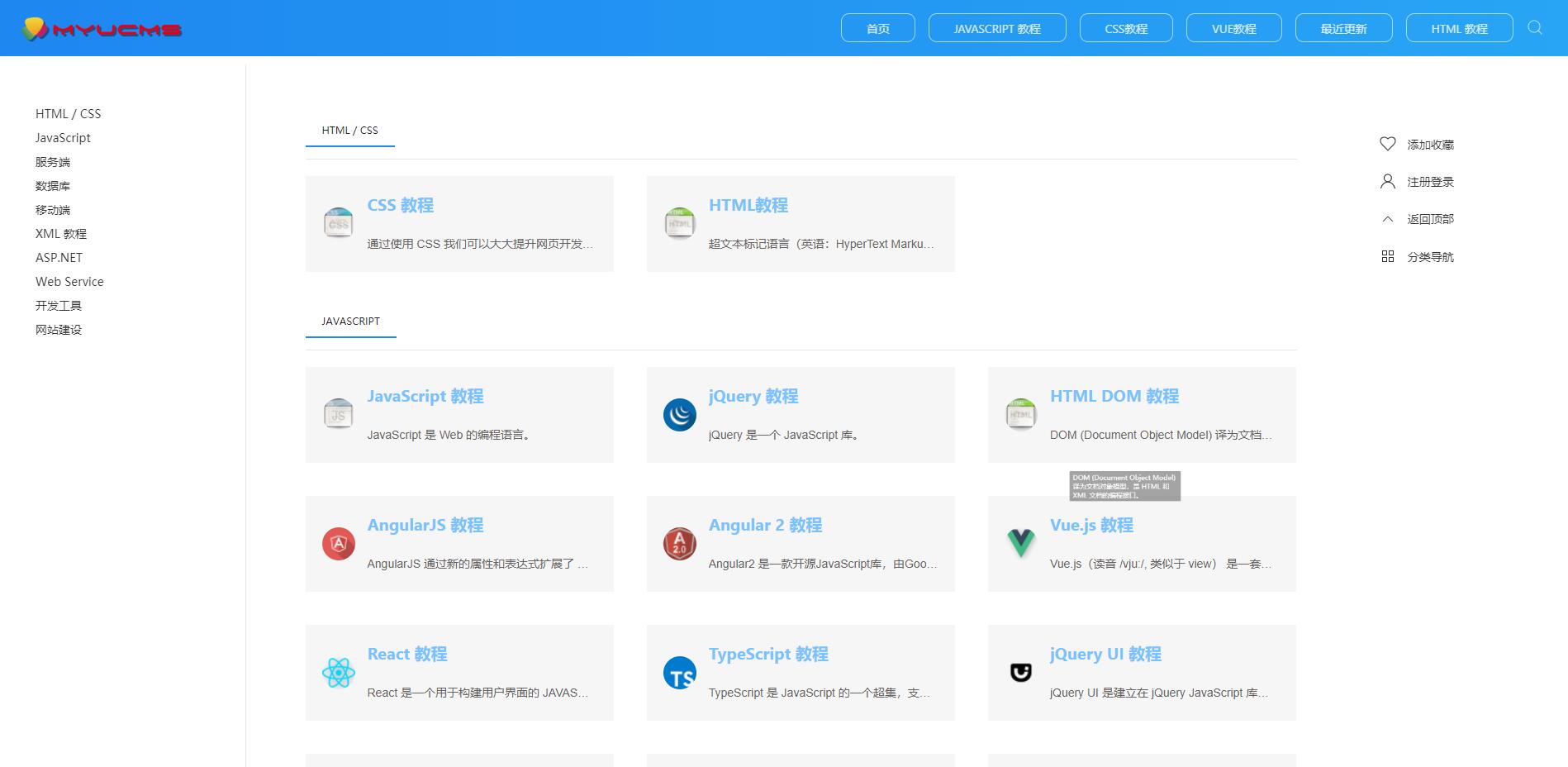The height and width of the screenshot is (767, 1568).
Task: Click the Angular 2 icon
Action: pos(680,543)
